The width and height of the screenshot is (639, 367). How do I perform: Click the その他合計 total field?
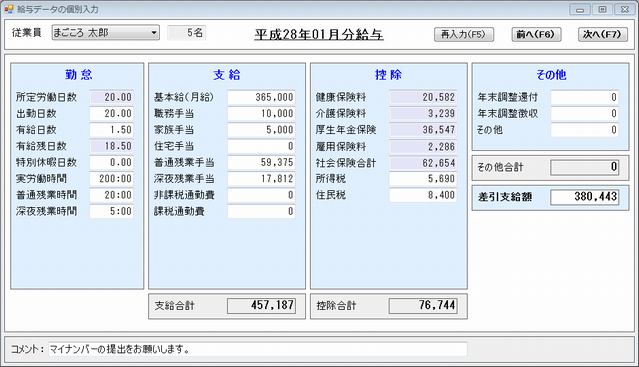[x=585, y=167]
